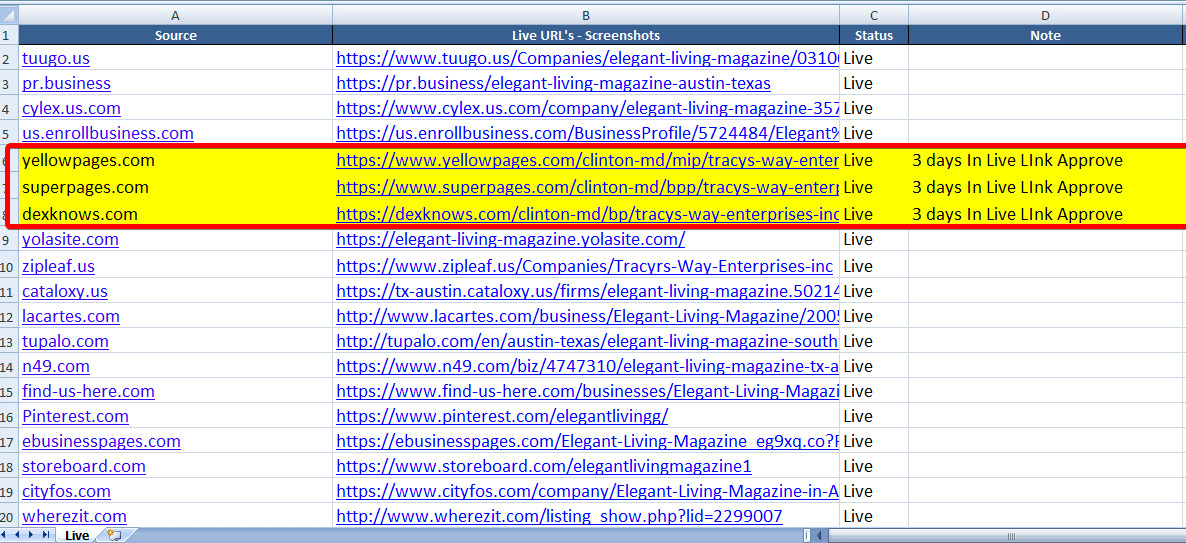Open the www.tuugo.us Companies URL

pyautogui.click(x=587, y=57)
